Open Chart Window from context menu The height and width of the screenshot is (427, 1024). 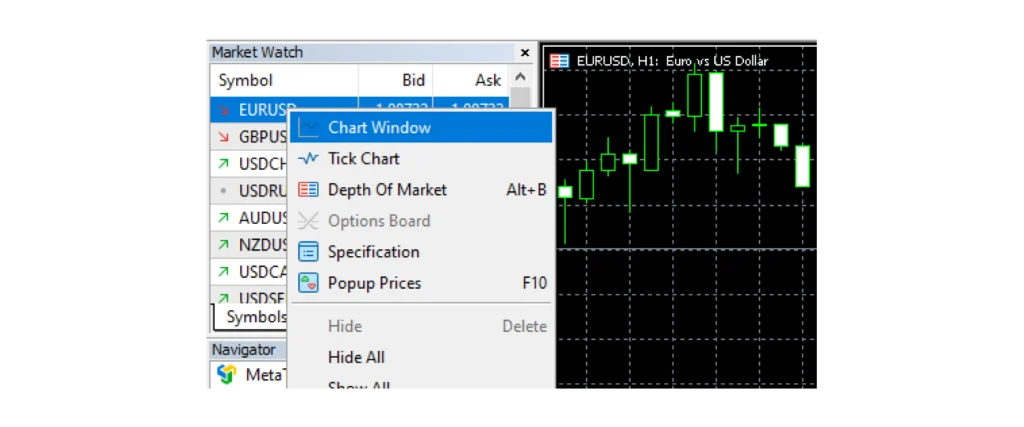coord(378,127)
